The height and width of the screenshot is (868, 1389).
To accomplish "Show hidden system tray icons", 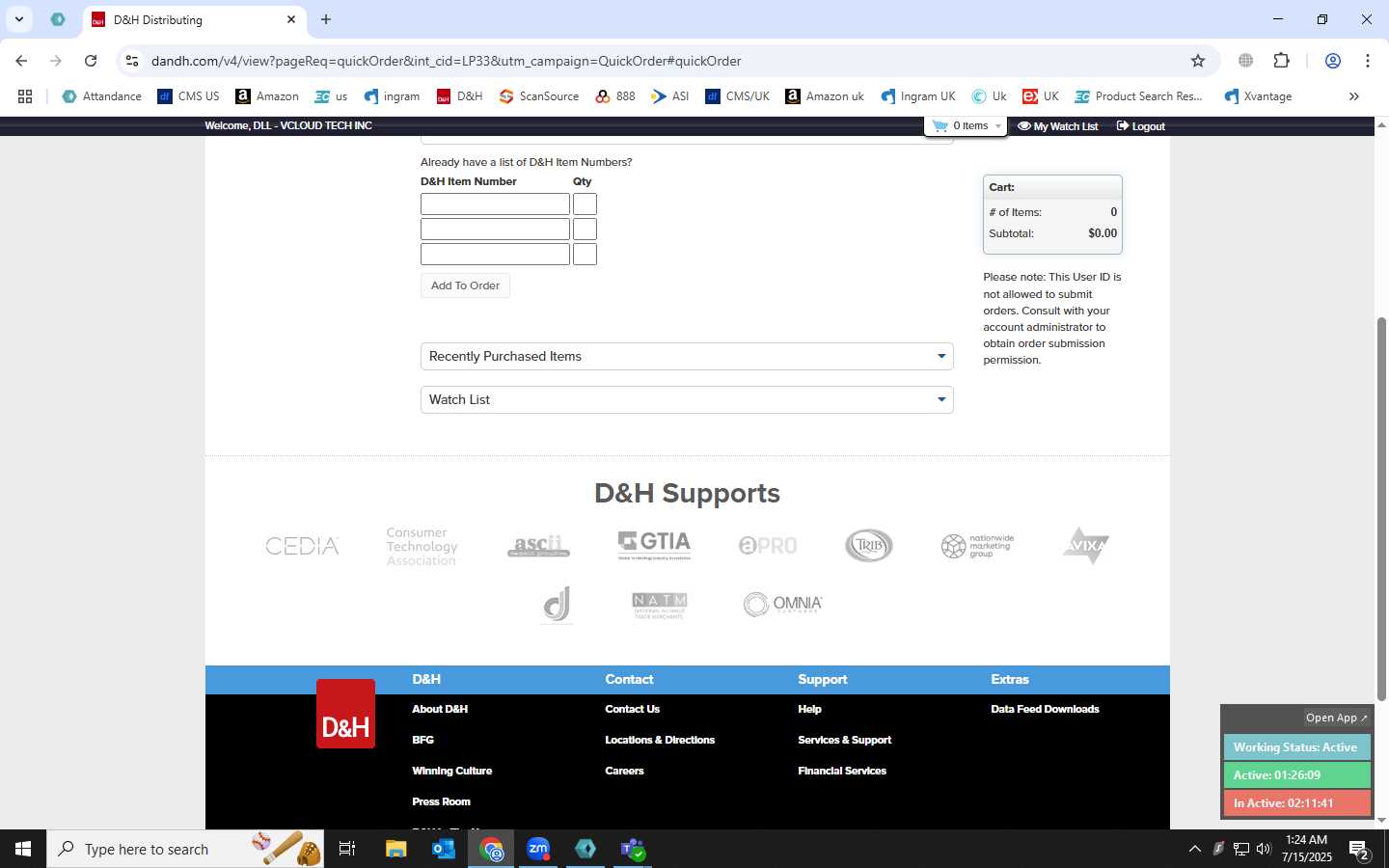I will [1194, 849].
